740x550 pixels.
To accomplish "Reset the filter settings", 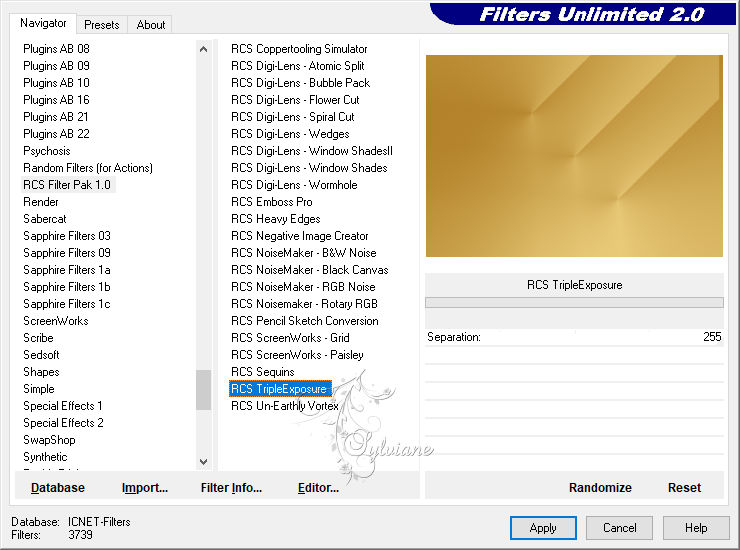I will pos(684,487).
